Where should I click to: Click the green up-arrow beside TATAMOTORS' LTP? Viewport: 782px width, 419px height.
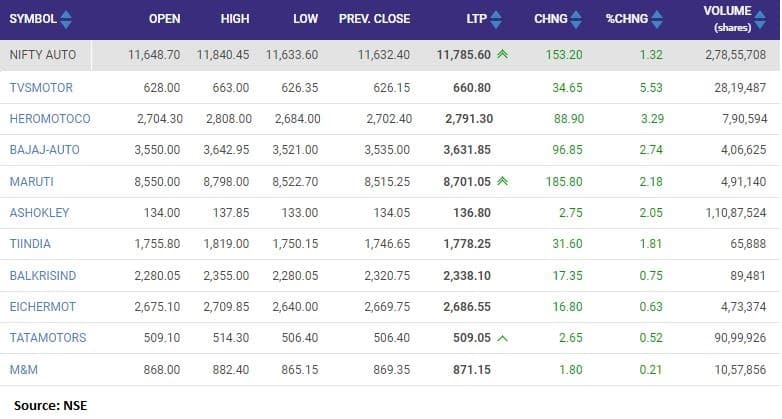(501, 338)
